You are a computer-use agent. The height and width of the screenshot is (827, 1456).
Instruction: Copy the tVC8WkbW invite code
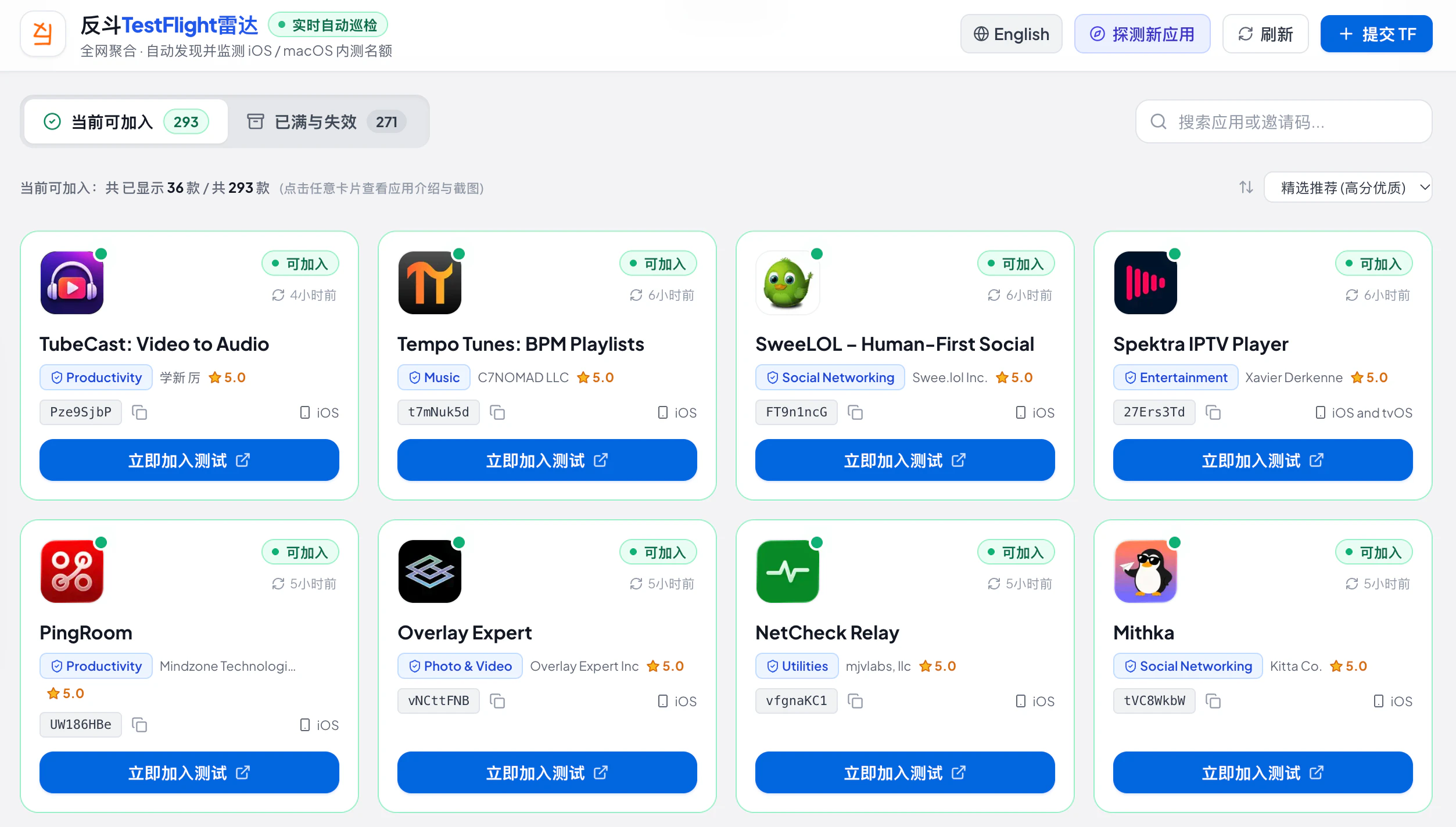[x=1213, y=701]
